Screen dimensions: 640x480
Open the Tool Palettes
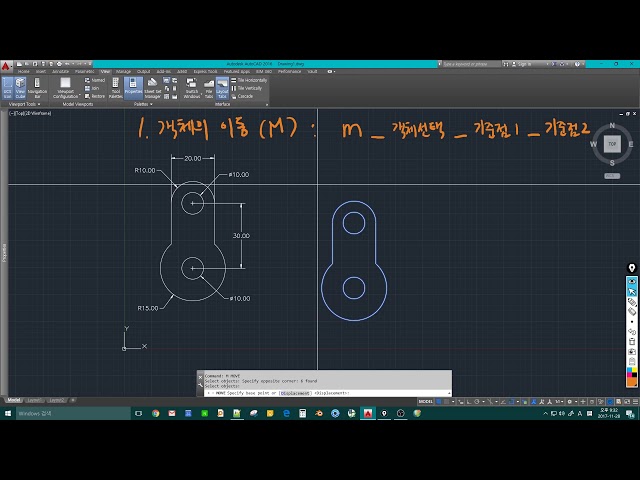[x=116, y=88]
